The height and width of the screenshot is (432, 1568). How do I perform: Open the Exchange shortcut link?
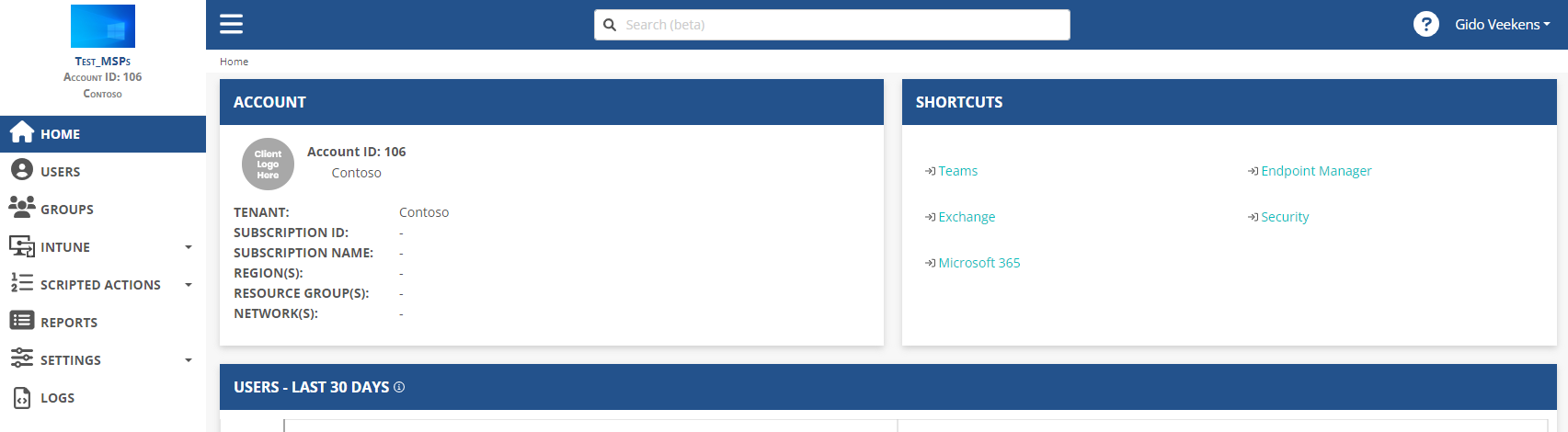(x=966, y=217)
